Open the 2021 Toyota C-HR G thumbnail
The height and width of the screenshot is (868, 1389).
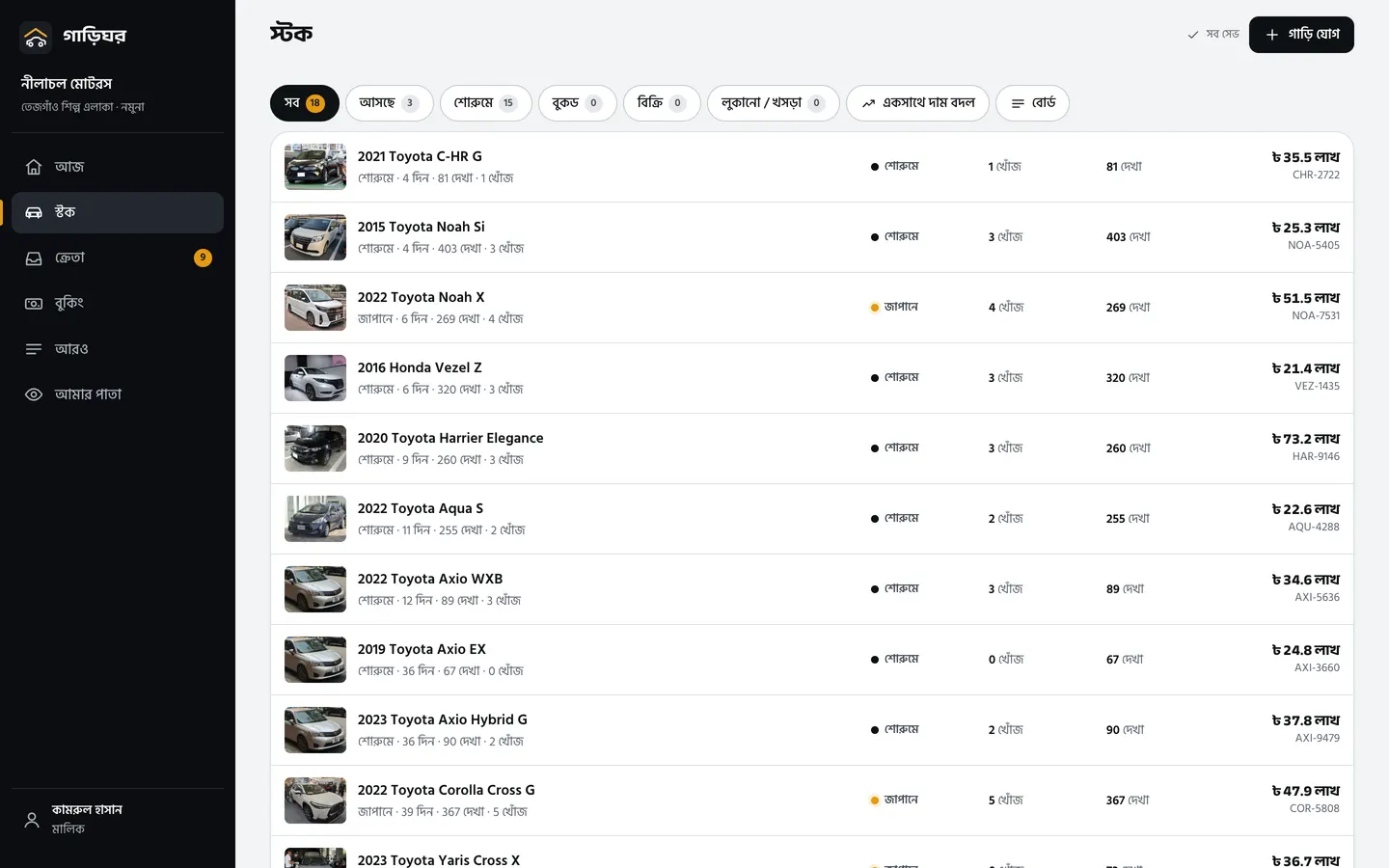pos(315,167)
